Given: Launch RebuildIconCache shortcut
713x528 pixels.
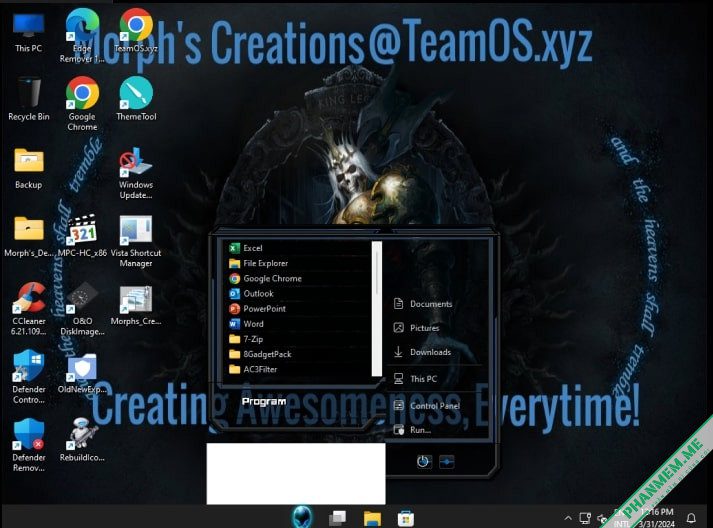Looking at the screenshot, I should (82, 439).
